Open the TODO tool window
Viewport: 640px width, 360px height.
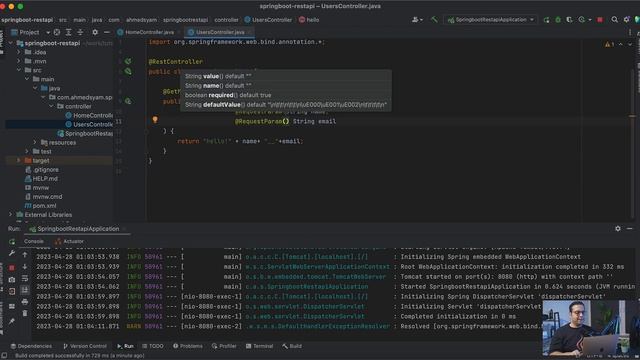pyautogui.click(x=153, y=346)
